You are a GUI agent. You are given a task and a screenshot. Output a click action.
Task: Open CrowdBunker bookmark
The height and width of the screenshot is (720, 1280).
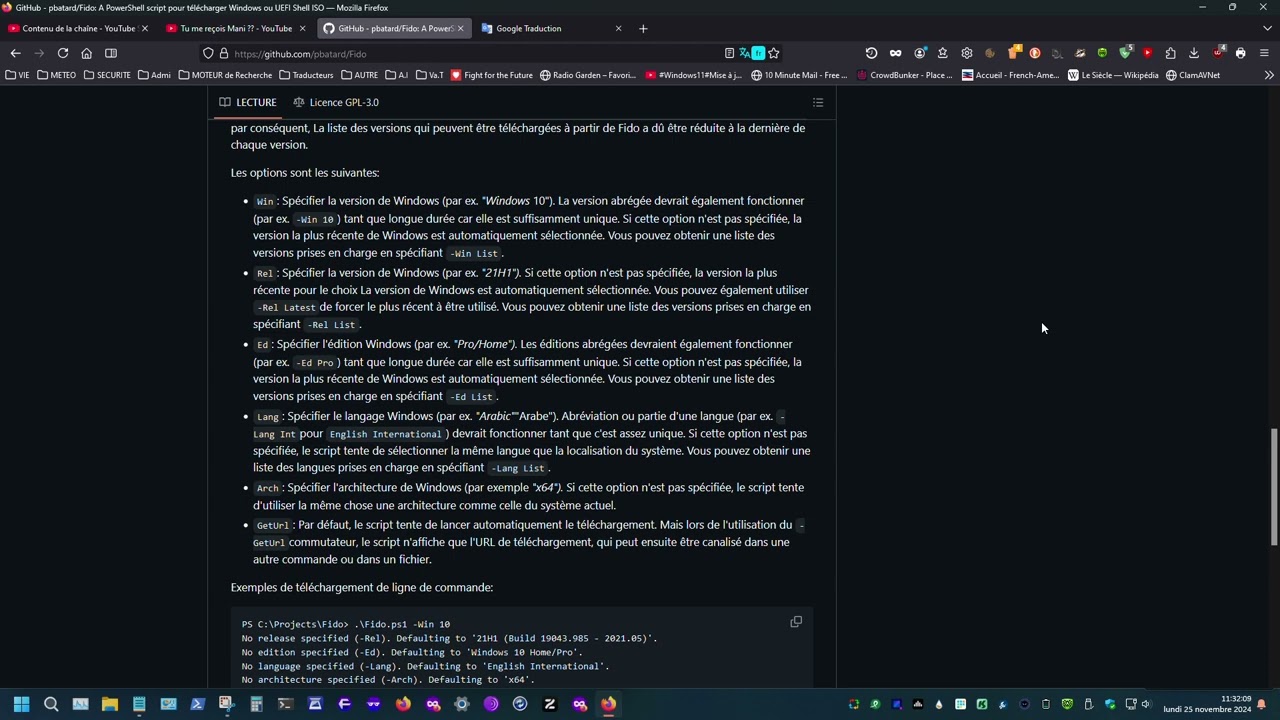click(x=905, y=75)
